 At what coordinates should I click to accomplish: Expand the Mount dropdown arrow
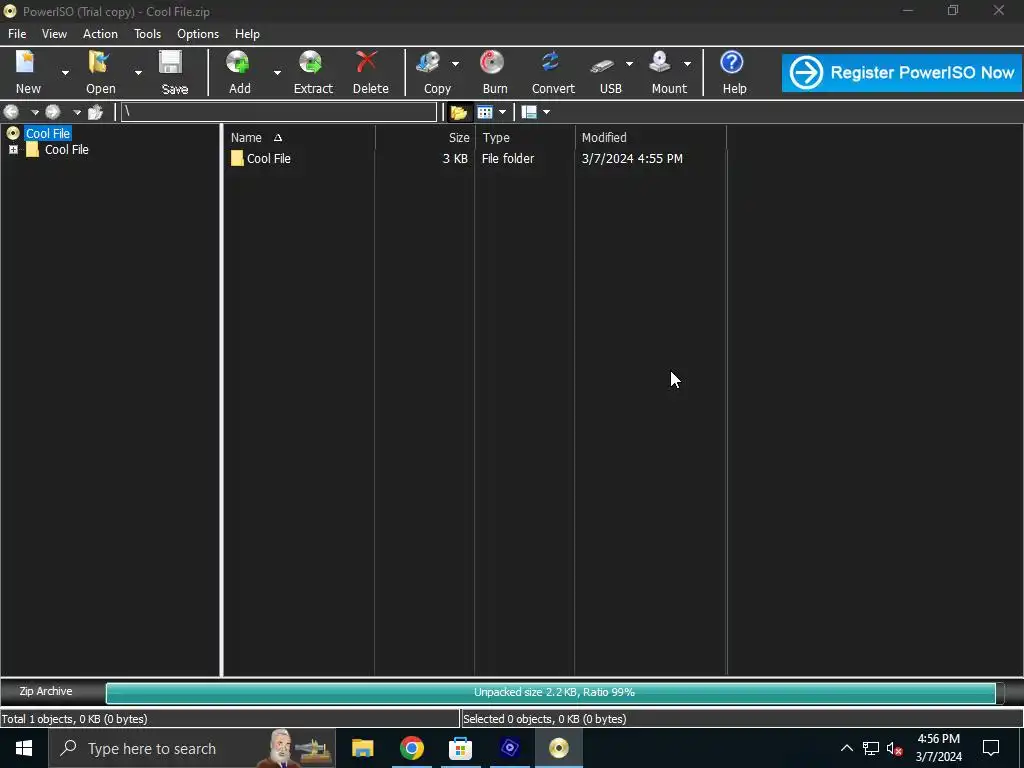[687, 64]
